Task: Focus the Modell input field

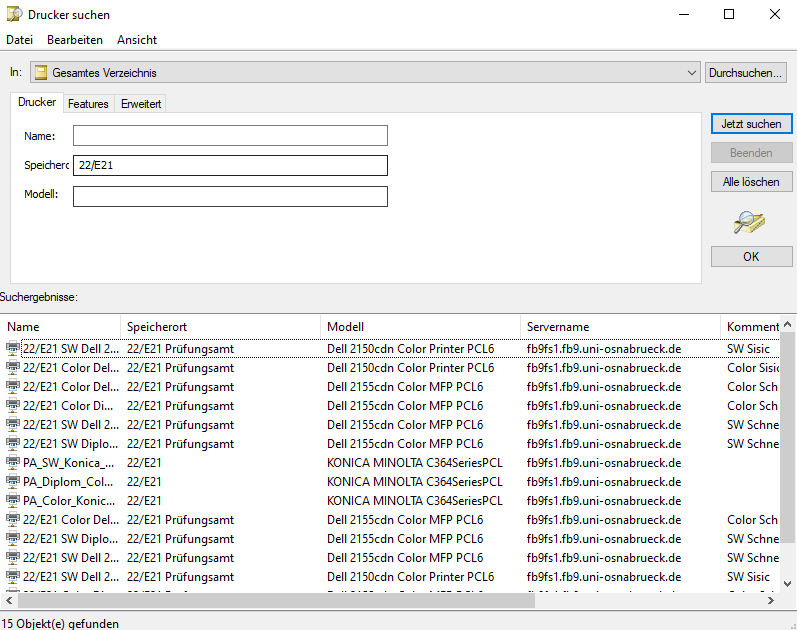Action: point(230,196)
